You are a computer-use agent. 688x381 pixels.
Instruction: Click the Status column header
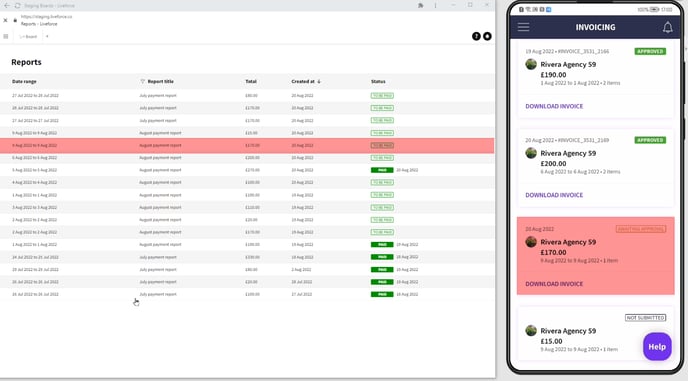[378, 81]
